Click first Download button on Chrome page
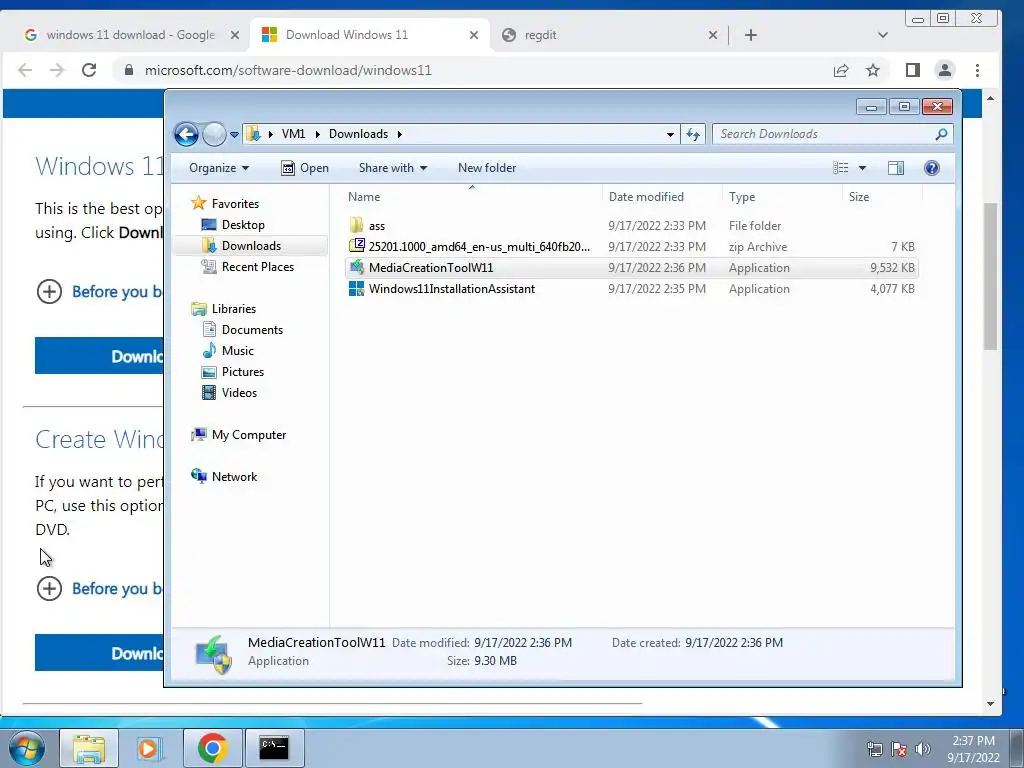Image resolution: width=1024 pixels, height=768 pixels. pyautogui.click(x=99, y=356)
